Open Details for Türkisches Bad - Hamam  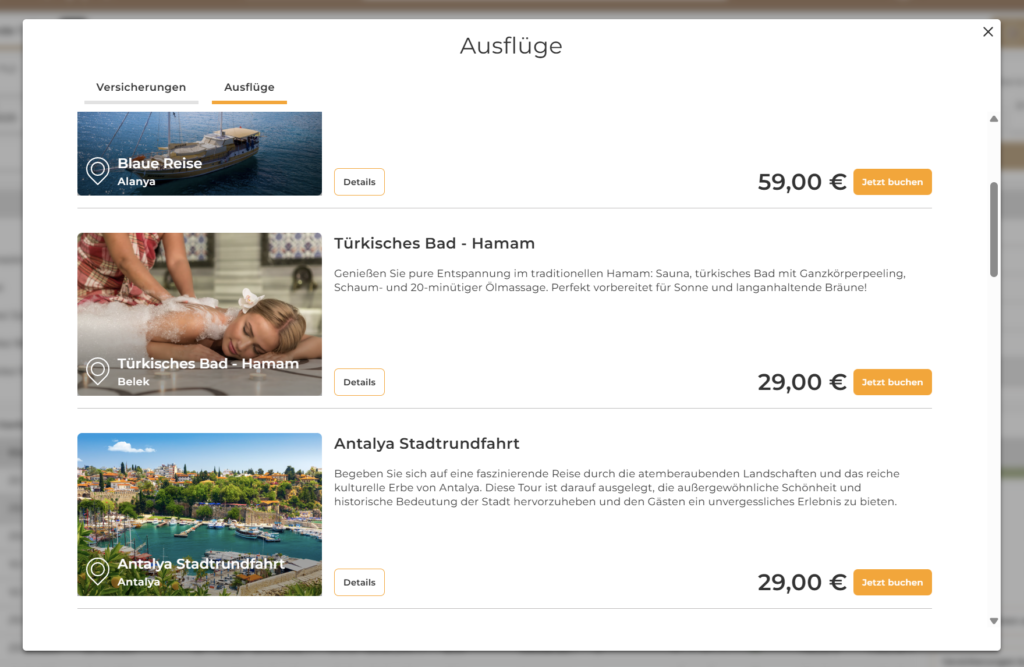pos(359,381)
